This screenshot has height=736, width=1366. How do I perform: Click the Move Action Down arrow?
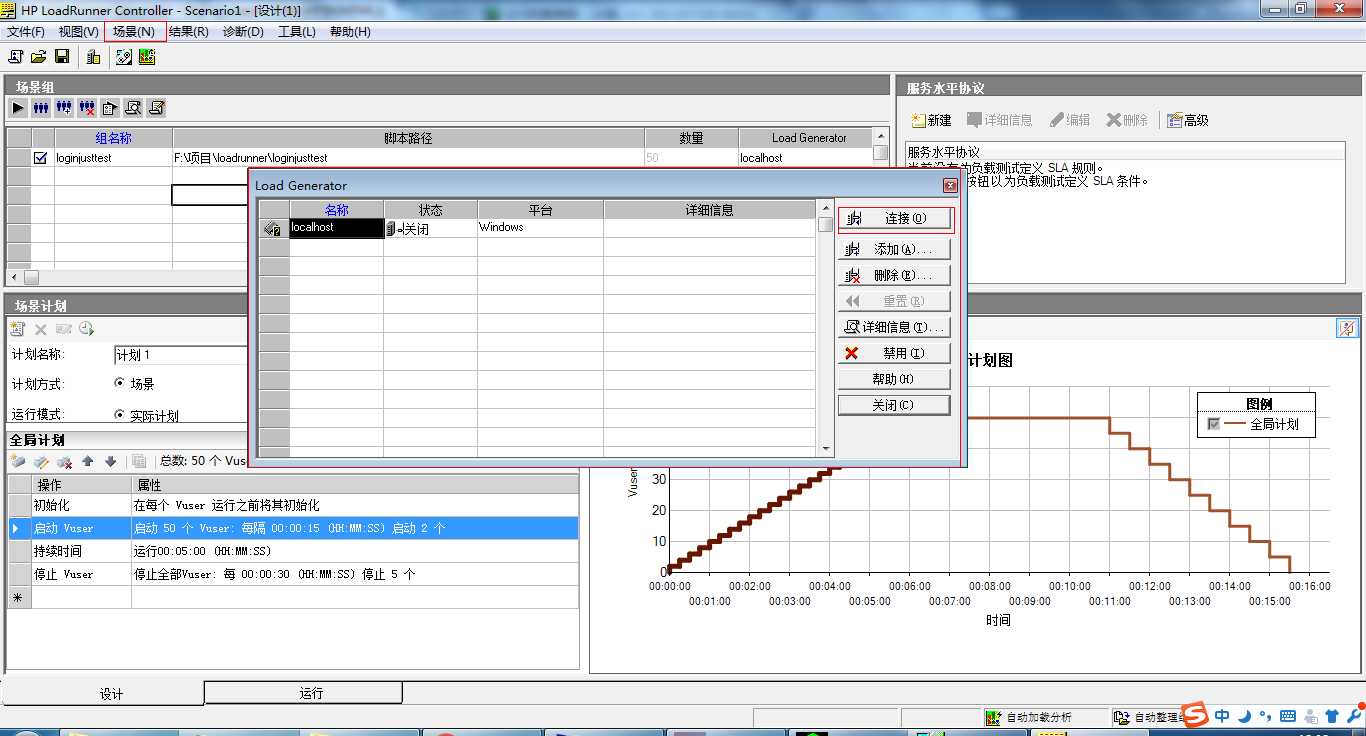pyautogui.click(x=111, y=461)
